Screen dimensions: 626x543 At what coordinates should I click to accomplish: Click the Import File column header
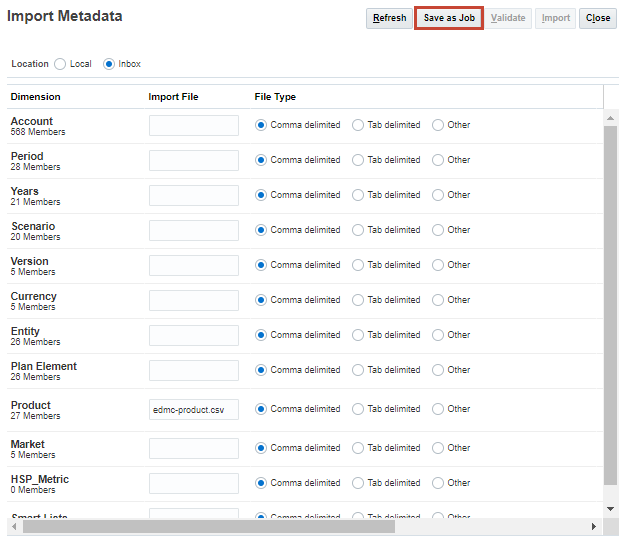pyautogui.click(x=173, y=97)
